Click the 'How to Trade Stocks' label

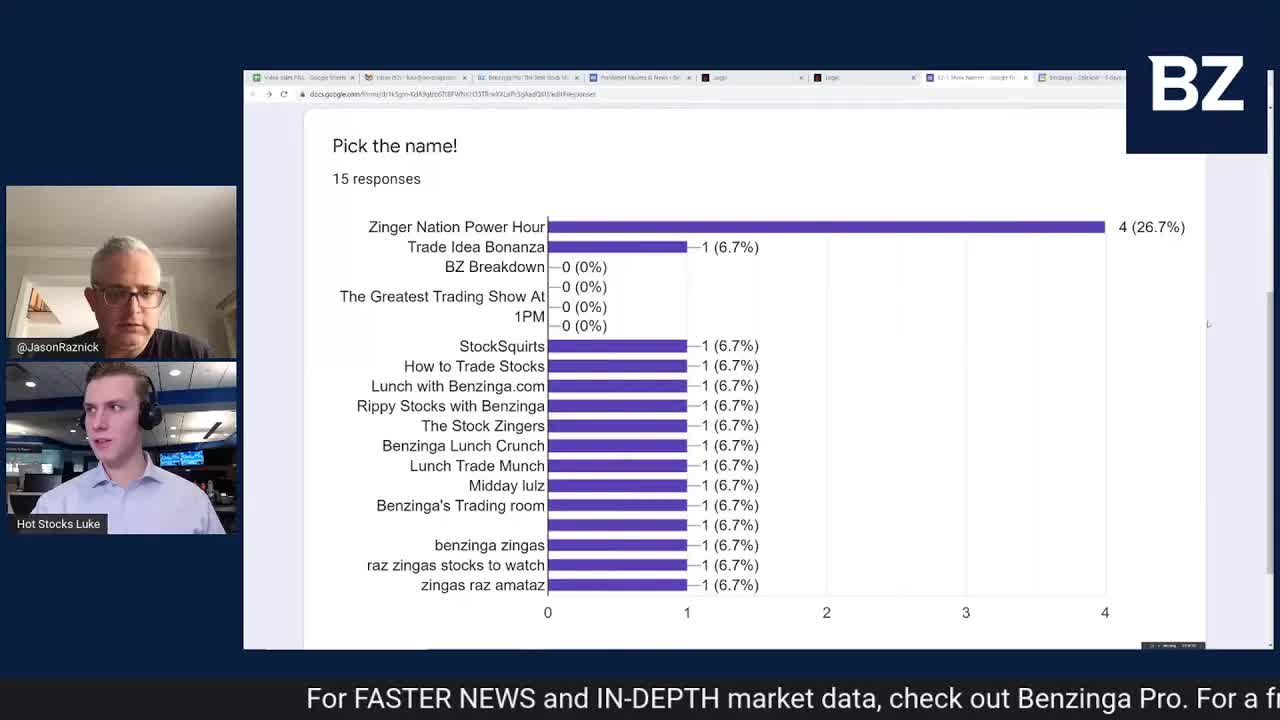tap(474, 366)
